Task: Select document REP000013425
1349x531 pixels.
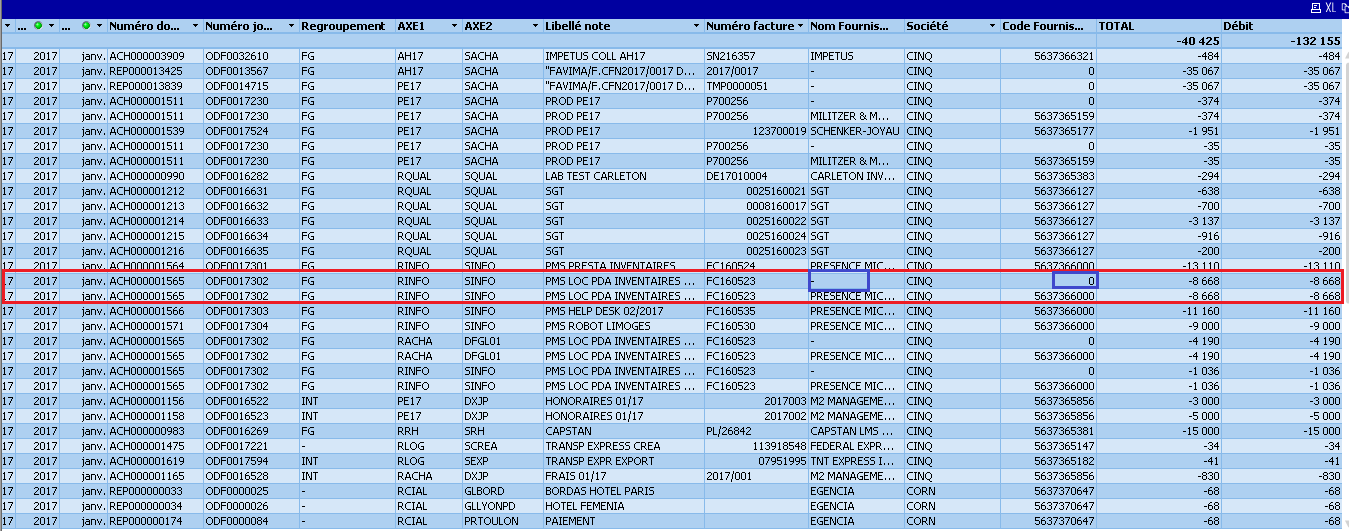Action: [146, 71]
